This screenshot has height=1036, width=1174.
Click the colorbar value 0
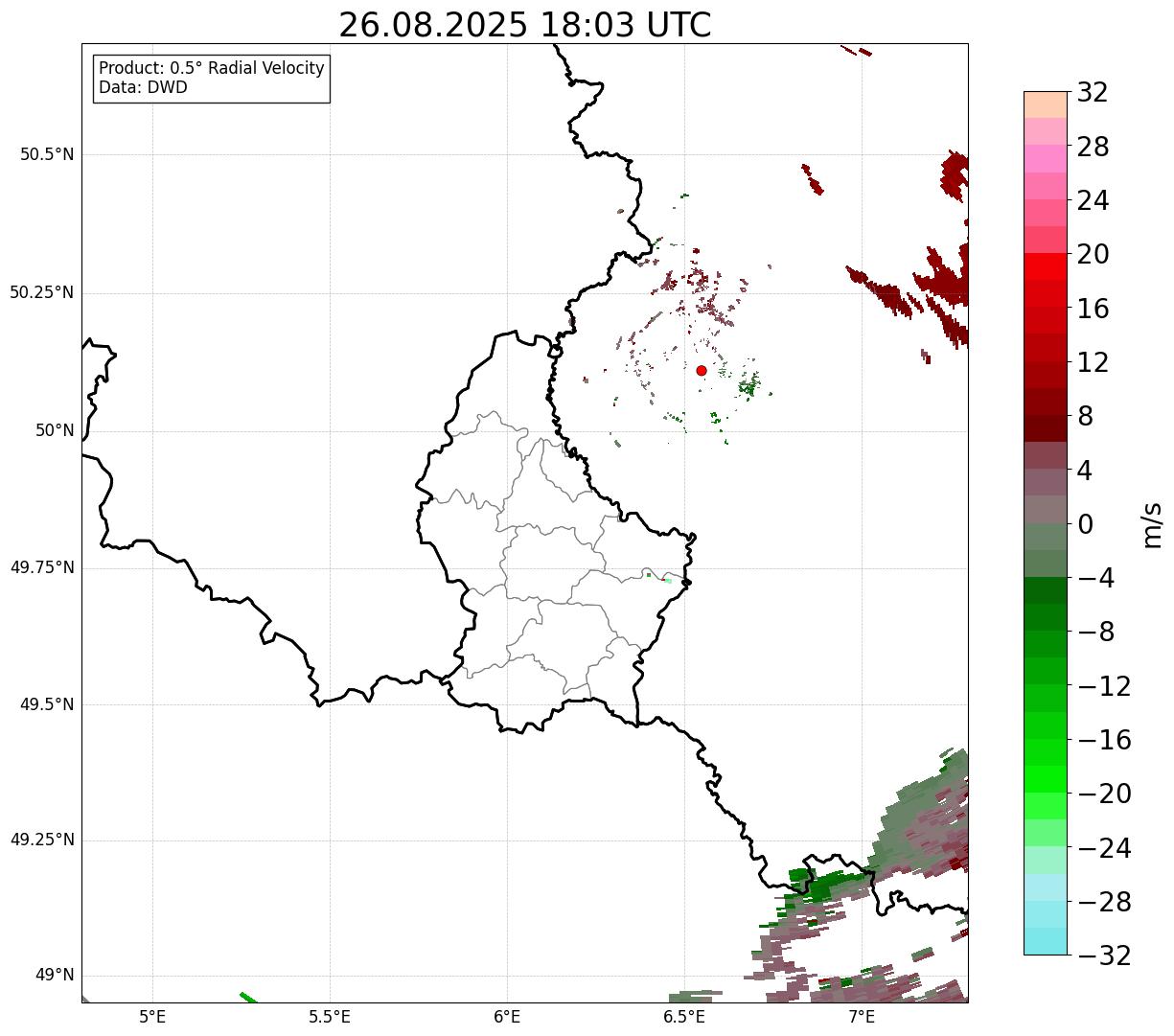(1085, 524)
